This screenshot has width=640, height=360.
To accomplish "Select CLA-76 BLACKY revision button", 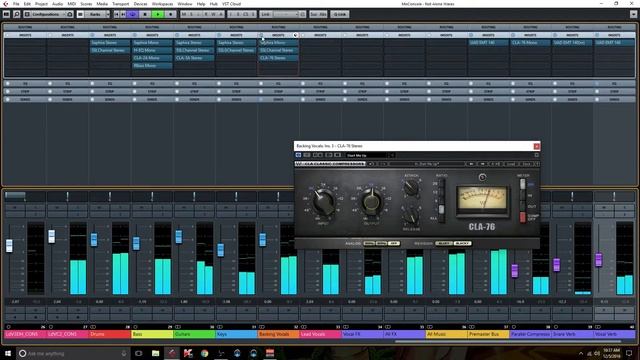I will 462,244.
